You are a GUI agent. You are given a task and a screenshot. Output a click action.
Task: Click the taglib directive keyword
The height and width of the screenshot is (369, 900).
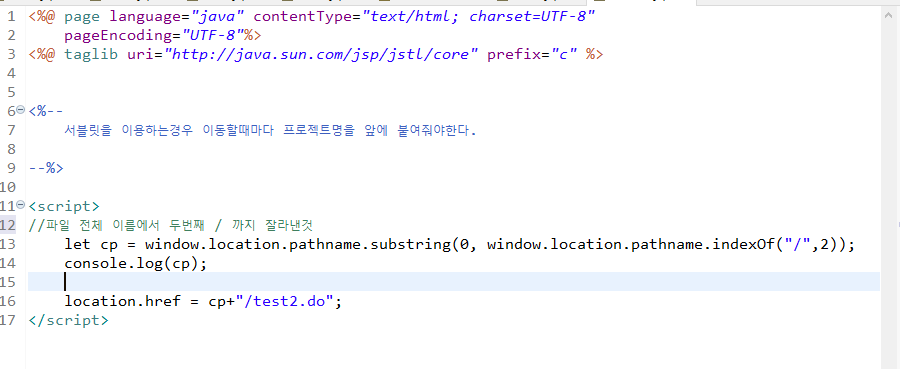91,55
